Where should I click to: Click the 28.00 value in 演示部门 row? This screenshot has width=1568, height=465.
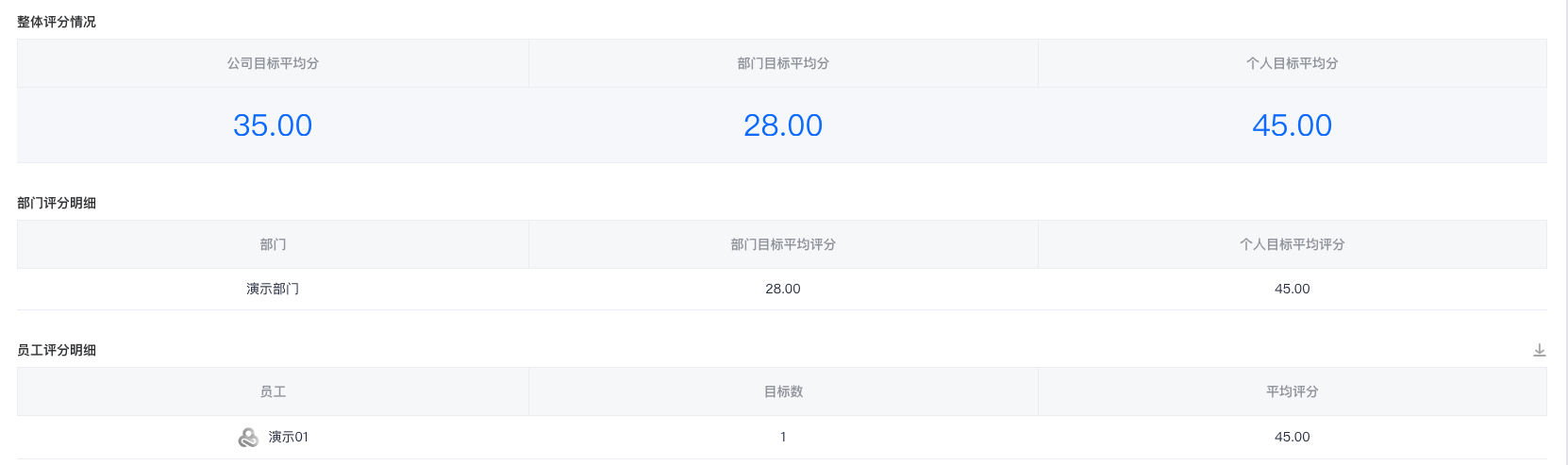click(x=783, y=289)
